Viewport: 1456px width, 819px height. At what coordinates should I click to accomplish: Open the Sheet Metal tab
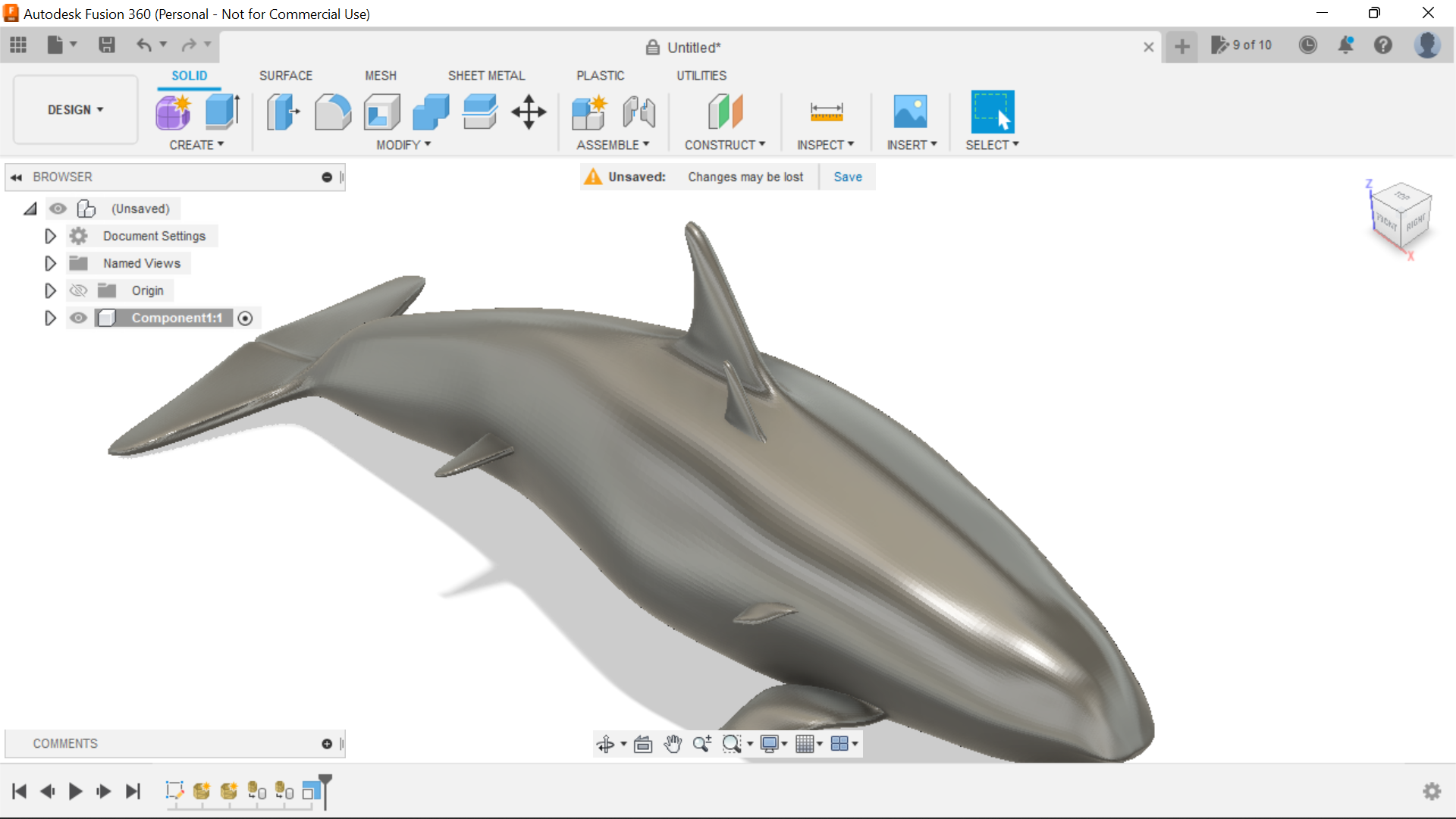pyautogui.click(x=486, y=75)
